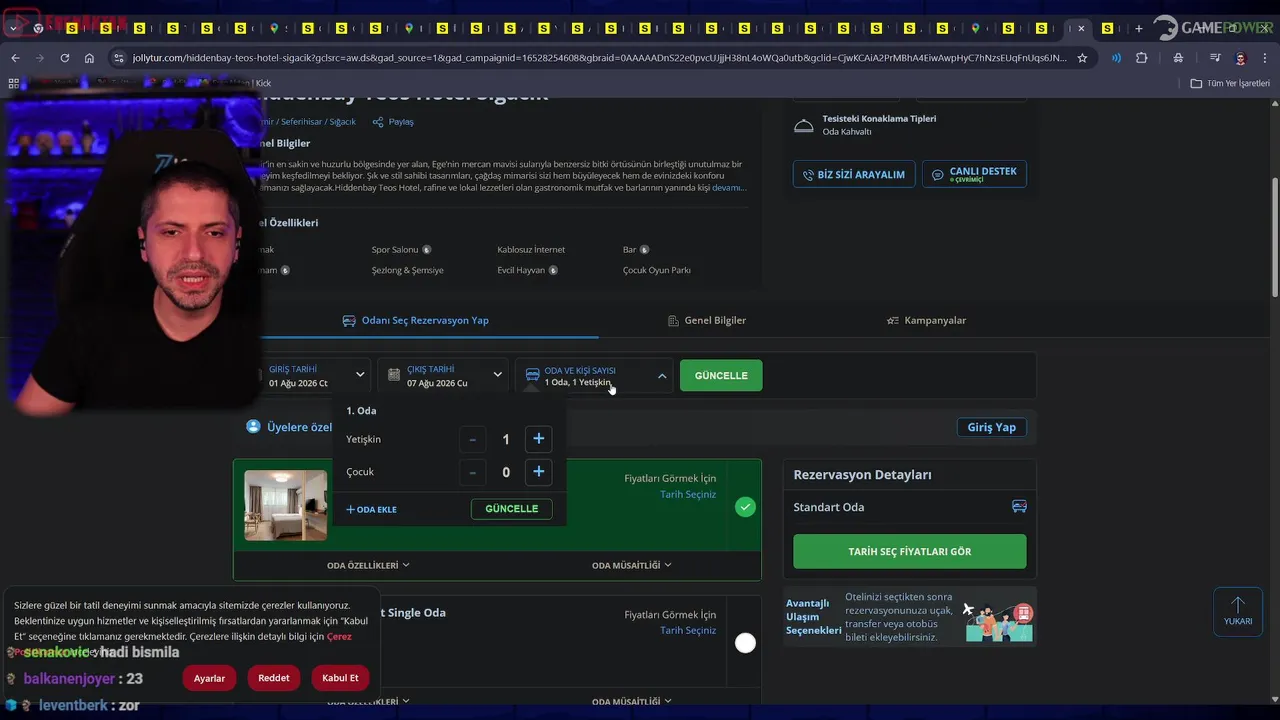Open the Çıkış Tarihi date dropdown
Viewport: 1280px width, 720px height.
coord(444,376)
